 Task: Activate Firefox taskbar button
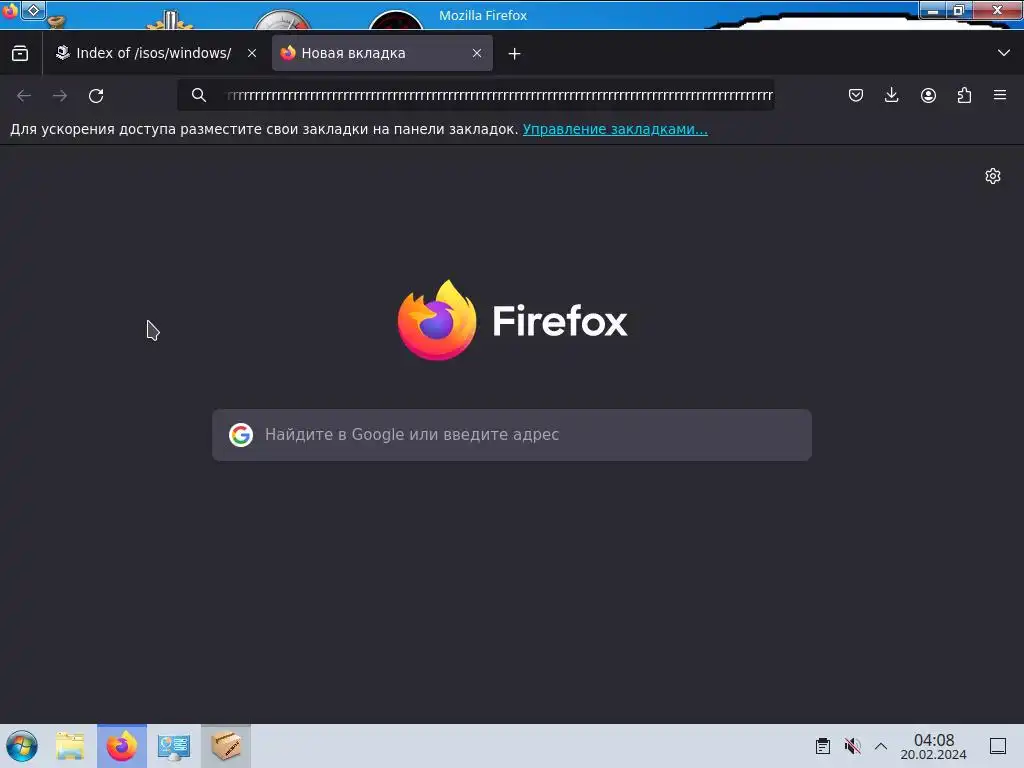pos(122,746)
